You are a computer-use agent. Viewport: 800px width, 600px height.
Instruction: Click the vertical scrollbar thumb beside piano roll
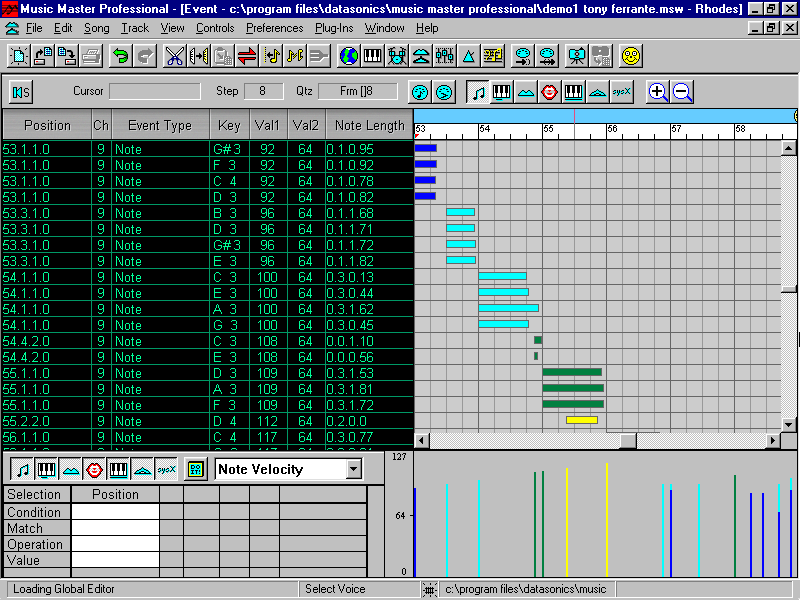pos(789,289)
